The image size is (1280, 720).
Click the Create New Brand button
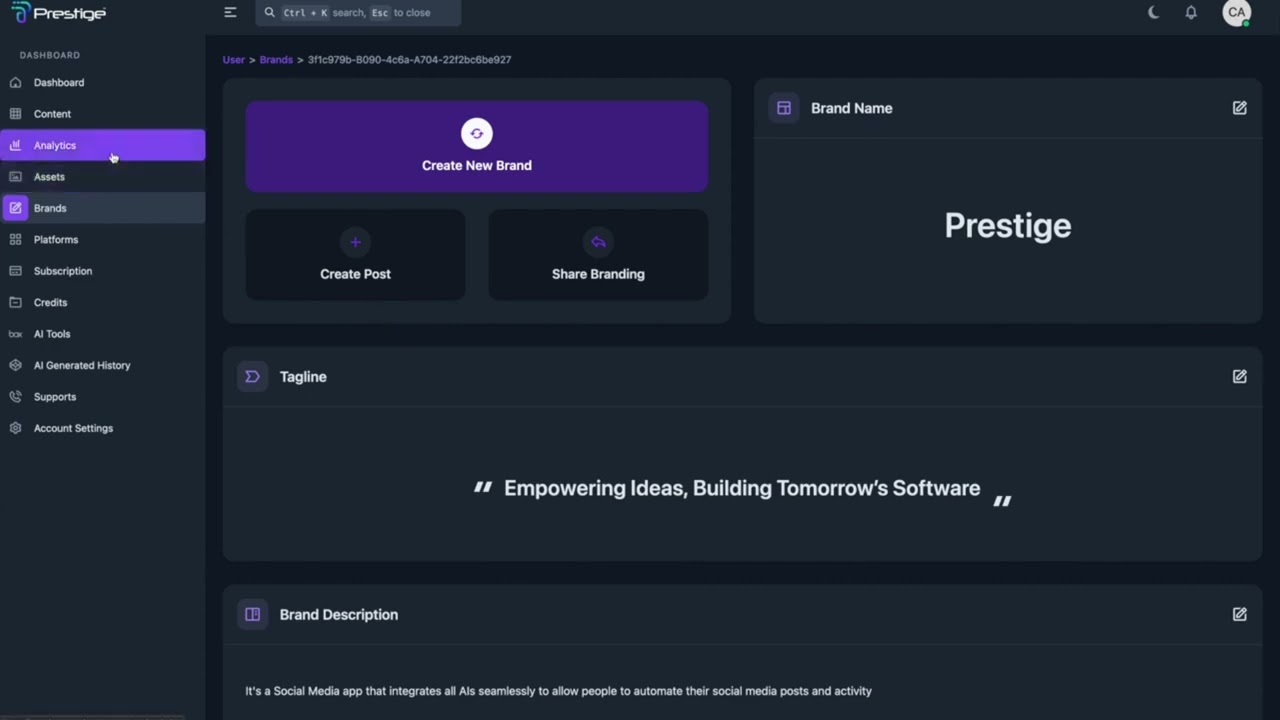coord(476,146)
